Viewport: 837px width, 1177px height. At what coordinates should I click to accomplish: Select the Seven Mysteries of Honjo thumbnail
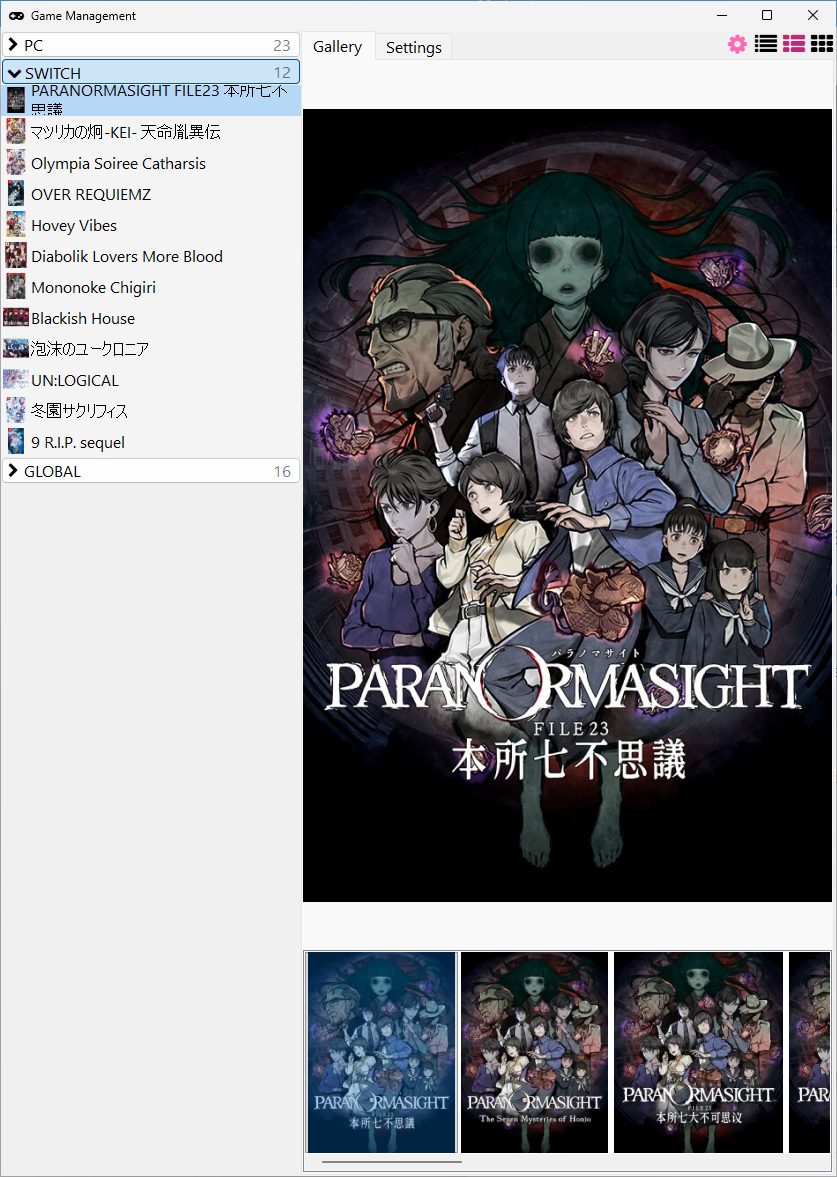pos(534,1052)
